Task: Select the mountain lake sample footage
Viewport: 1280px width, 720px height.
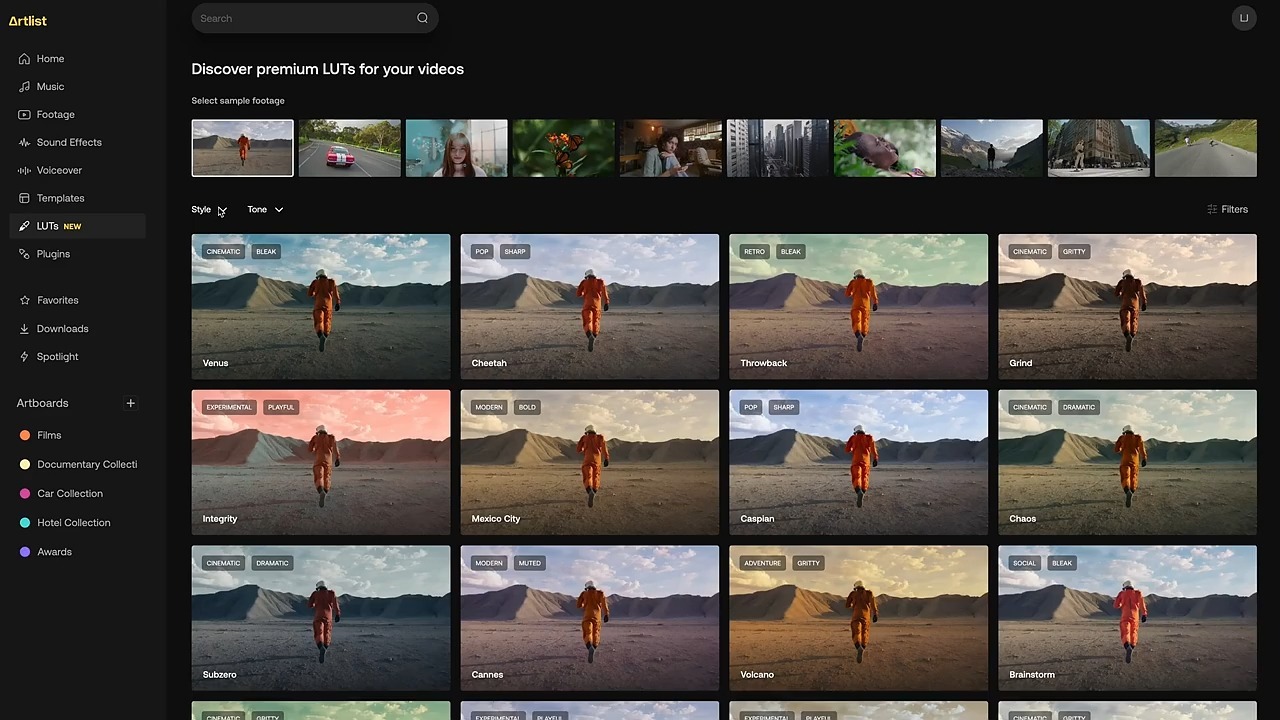Action: point(991,148)
